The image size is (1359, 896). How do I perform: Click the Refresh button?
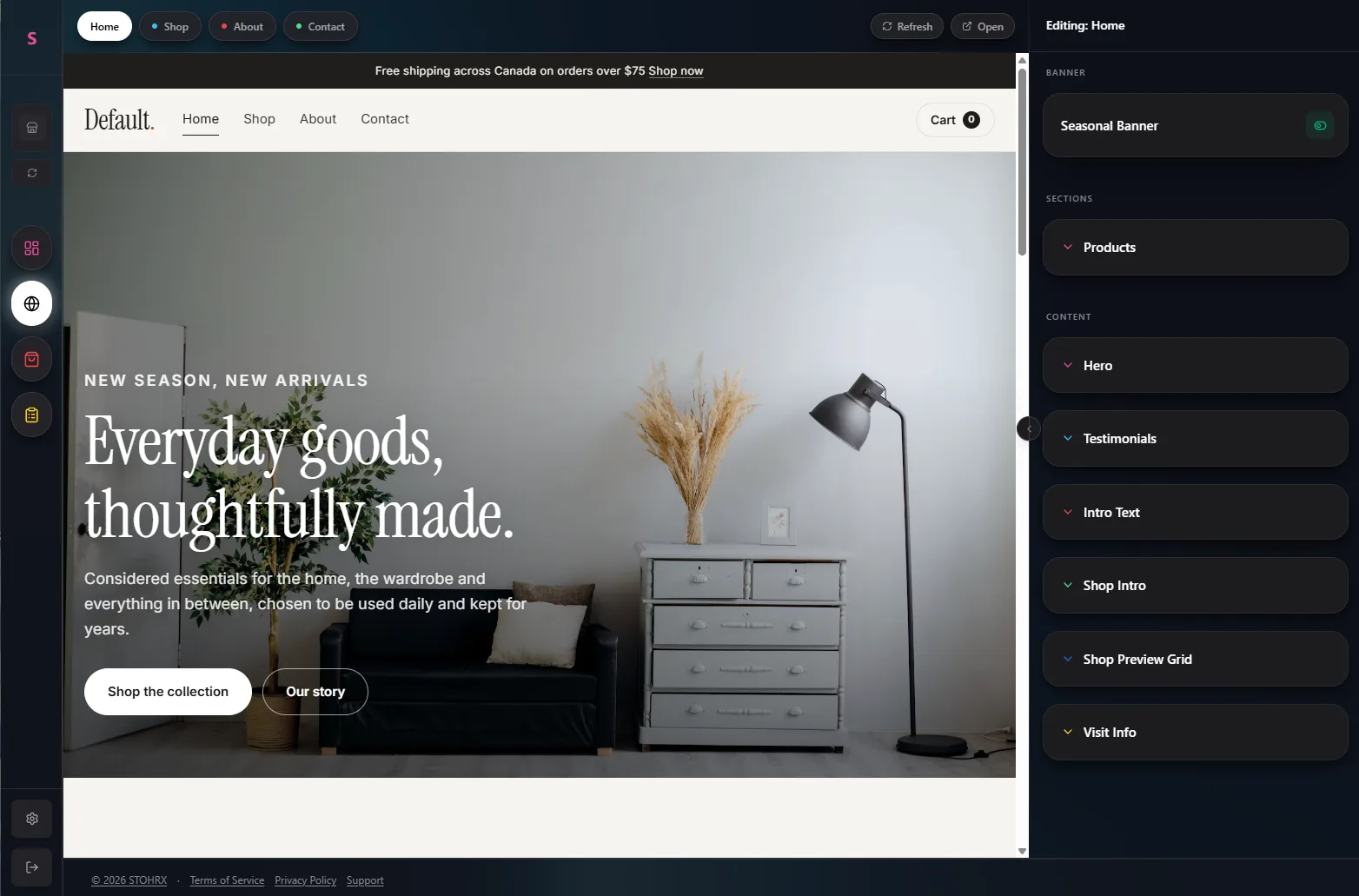907,26
